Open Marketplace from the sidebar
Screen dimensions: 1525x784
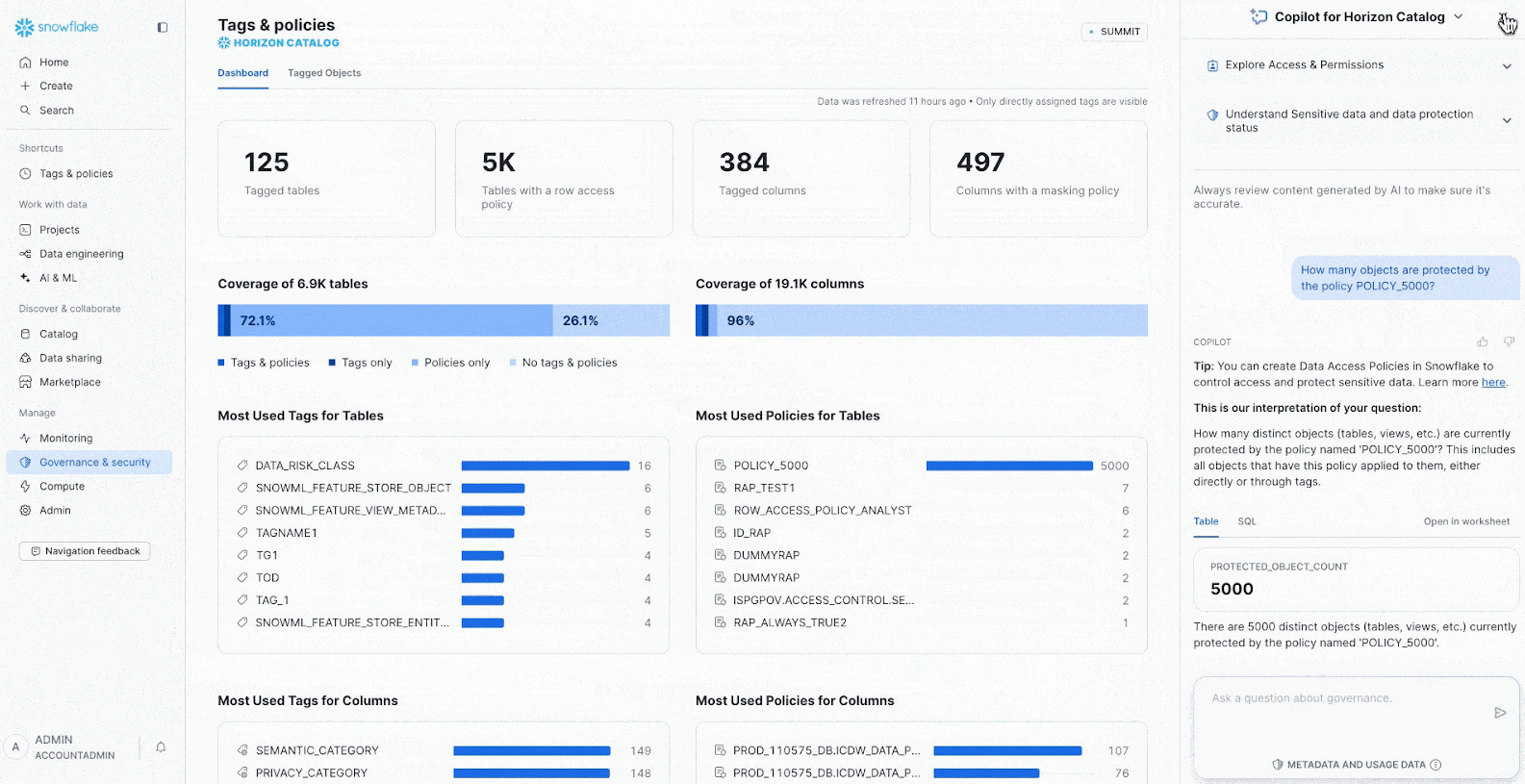[69, 382]
